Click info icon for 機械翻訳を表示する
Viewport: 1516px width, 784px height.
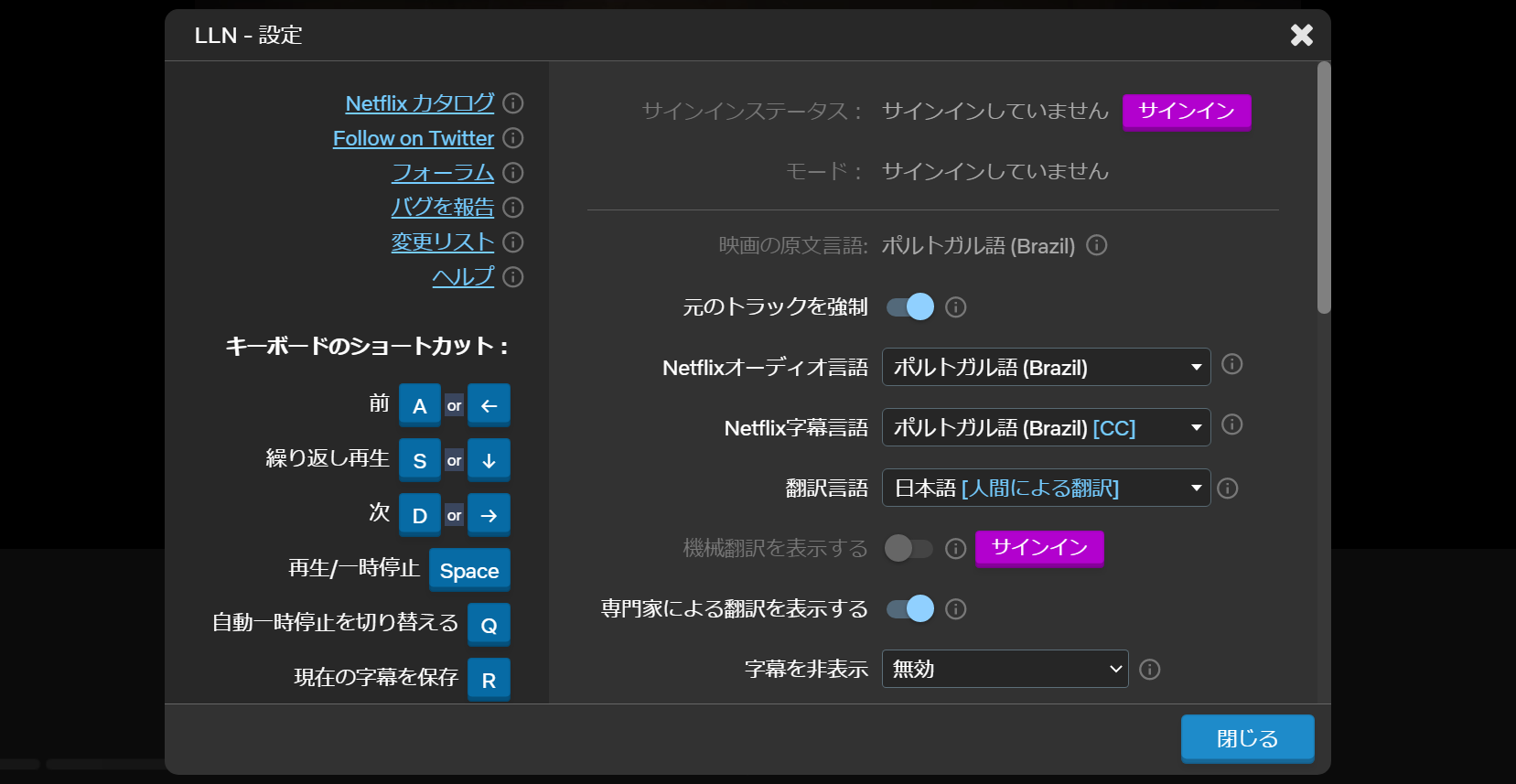coord(955,548)
